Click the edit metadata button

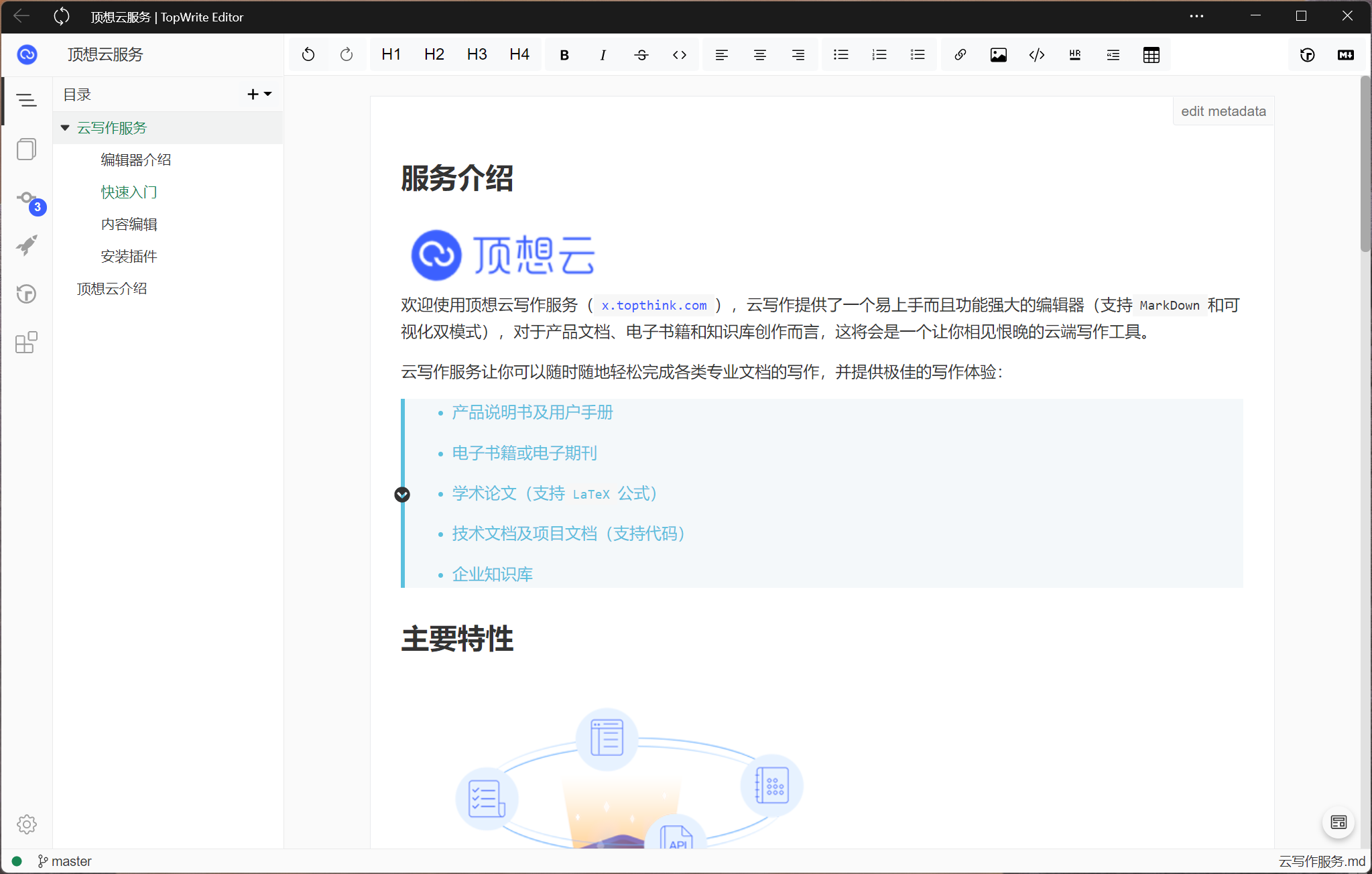click(1223, 111)
